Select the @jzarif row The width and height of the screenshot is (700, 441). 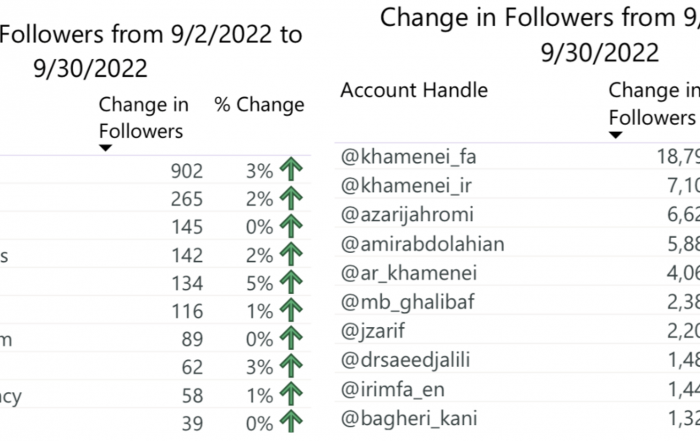click(517, 331)
